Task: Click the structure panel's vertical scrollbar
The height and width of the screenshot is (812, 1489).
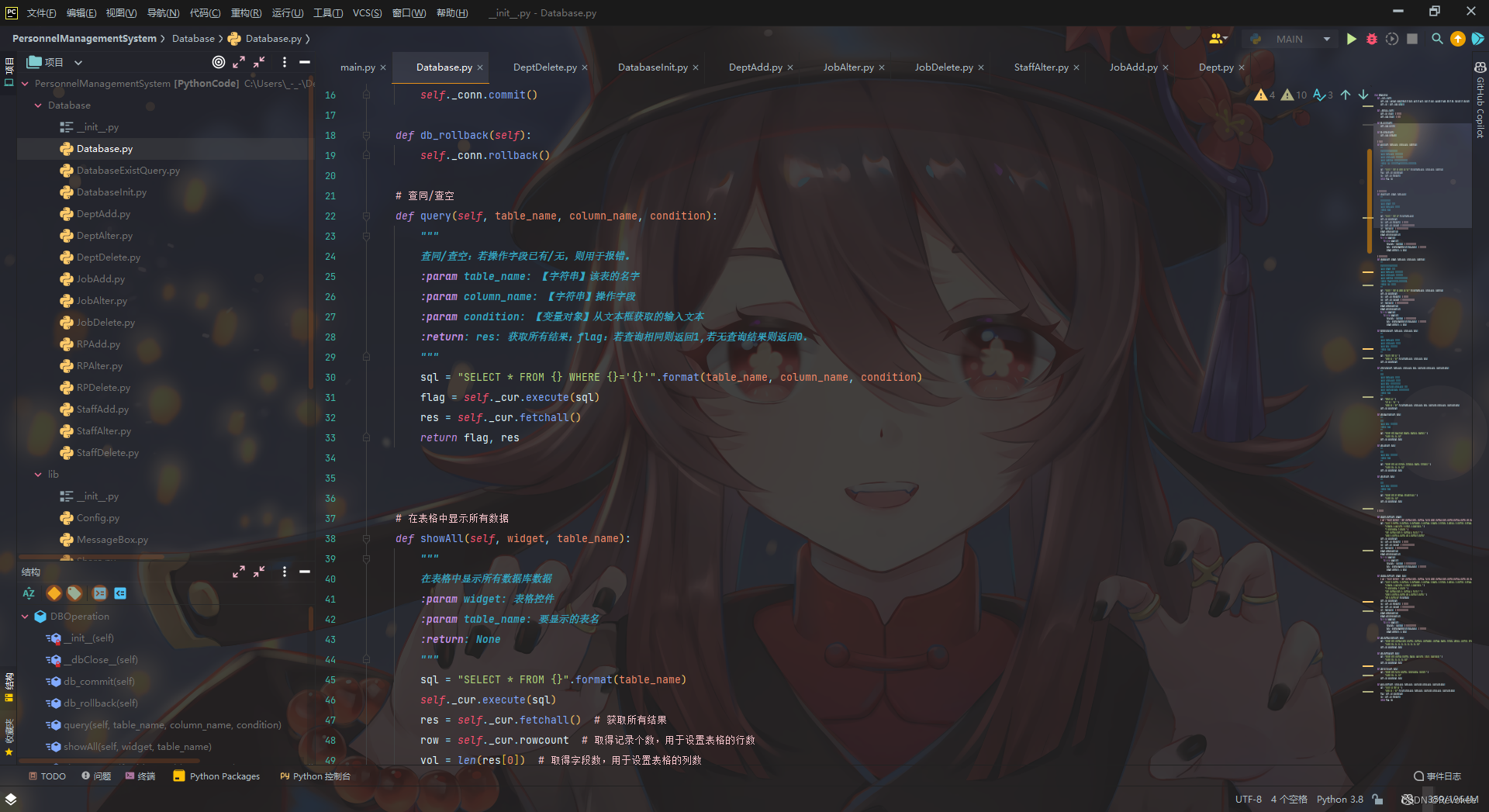Action: (311, 620)
